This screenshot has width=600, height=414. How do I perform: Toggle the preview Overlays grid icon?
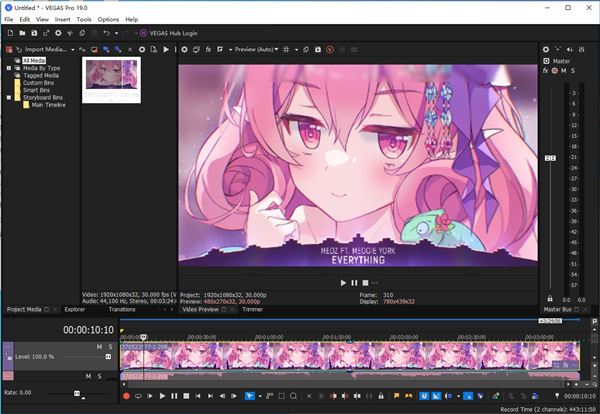(286, 49)
